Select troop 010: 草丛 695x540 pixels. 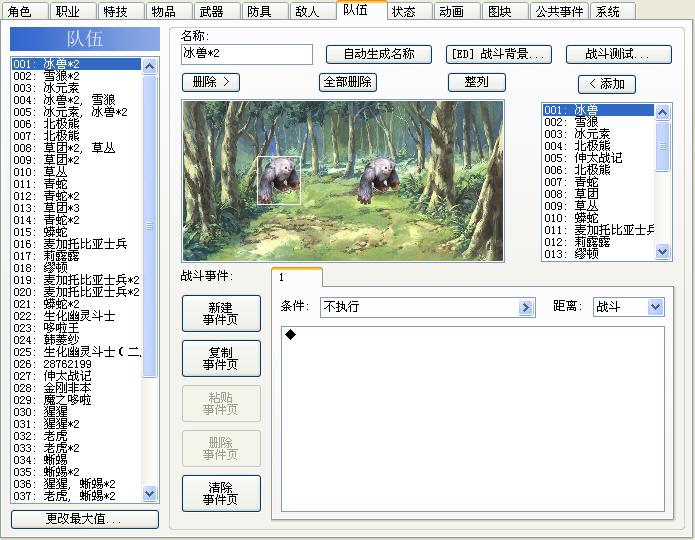pos(76,172)
